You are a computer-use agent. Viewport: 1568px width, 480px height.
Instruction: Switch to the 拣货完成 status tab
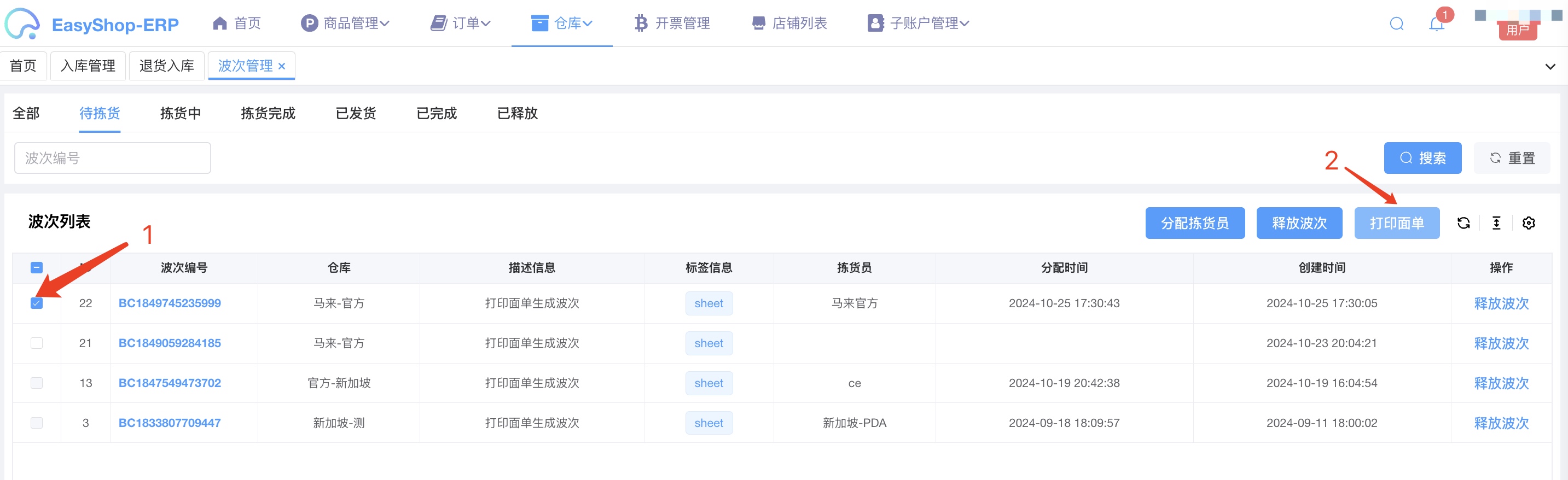269,113
